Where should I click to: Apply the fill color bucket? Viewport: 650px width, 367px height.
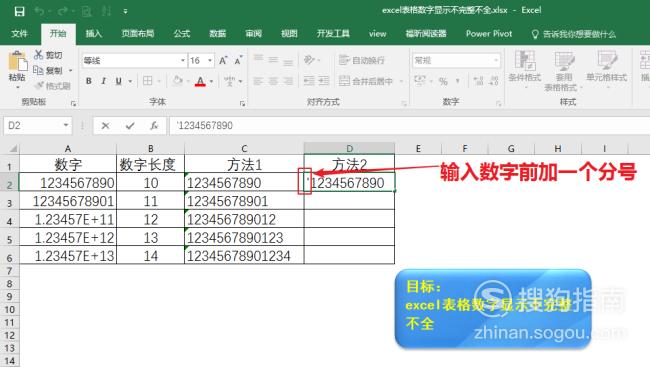tap(178, 80)
